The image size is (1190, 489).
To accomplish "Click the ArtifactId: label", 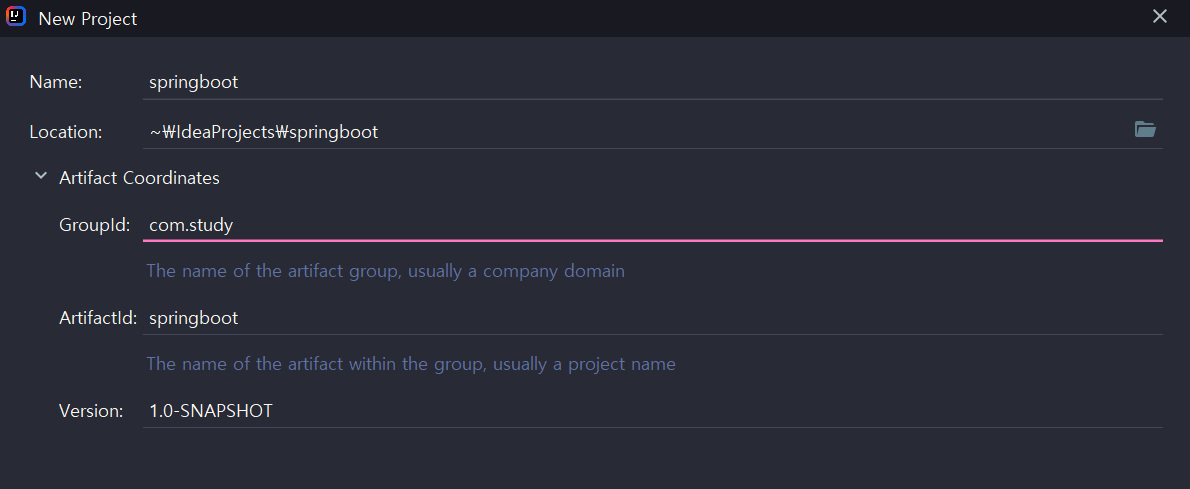I will (x=98, y=318).
